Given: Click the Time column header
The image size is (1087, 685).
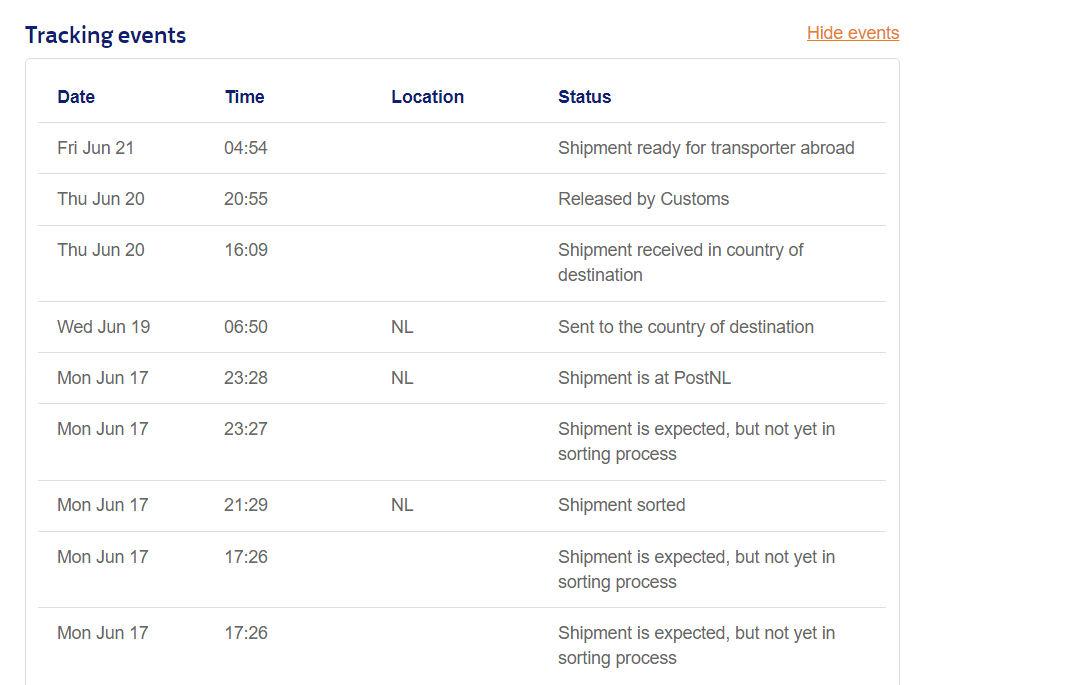Looking at the screenshot, I should (x=244, y=97).
